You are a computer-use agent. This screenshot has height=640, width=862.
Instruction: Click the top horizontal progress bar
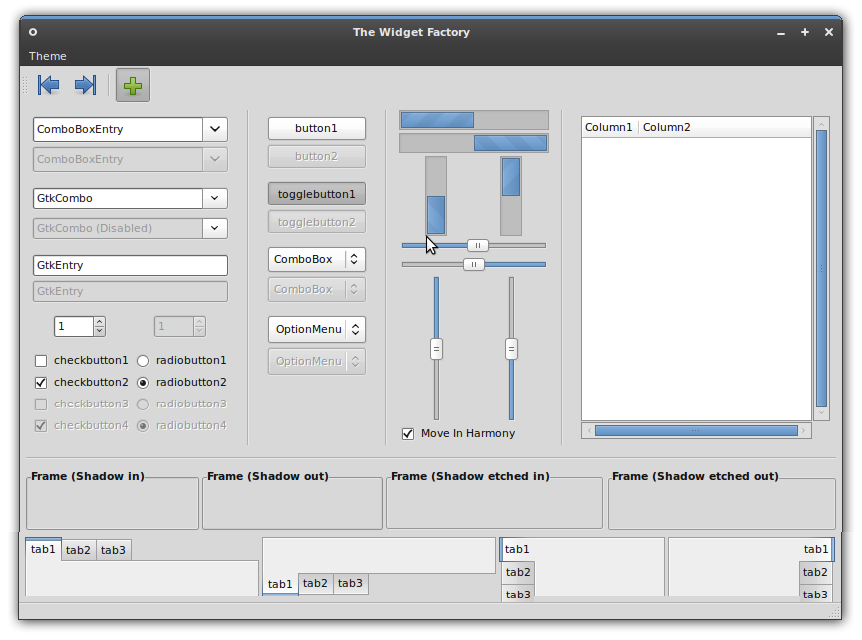pos(474,120)
